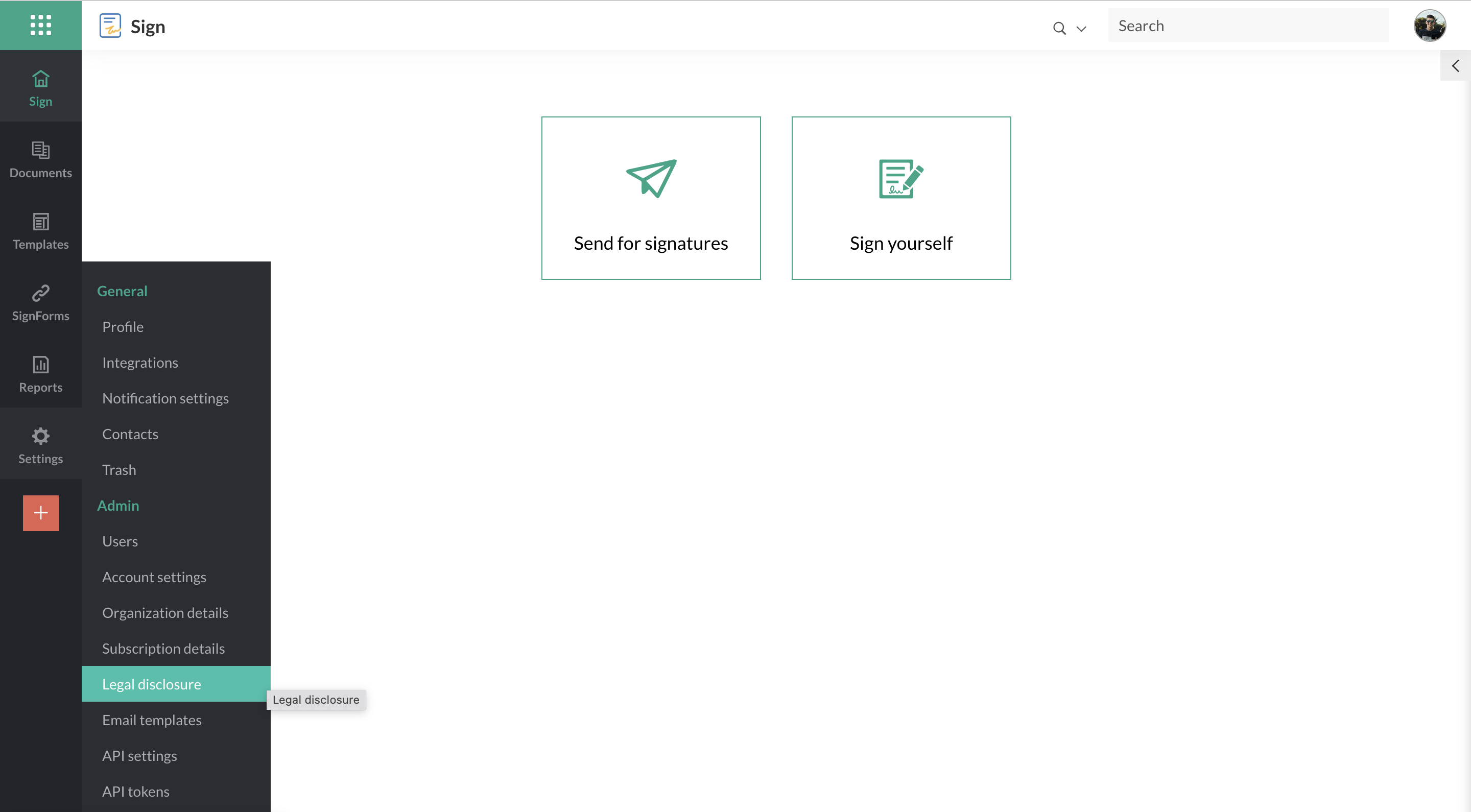Open API tokens menu entry
The width and height of the screenshot is (1471, 812).
tap(135, 791)
